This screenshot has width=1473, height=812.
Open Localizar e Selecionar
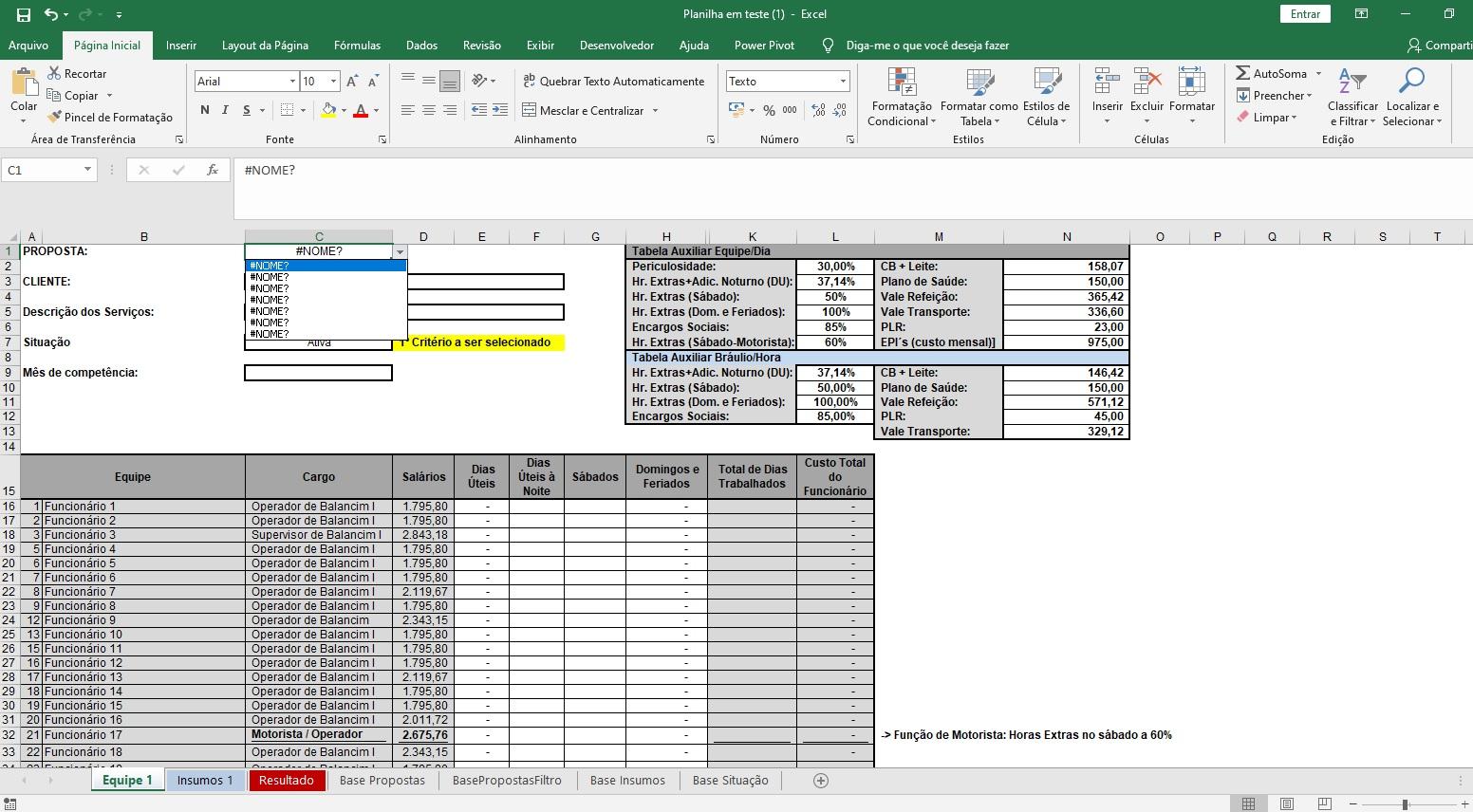point(1412,97)
